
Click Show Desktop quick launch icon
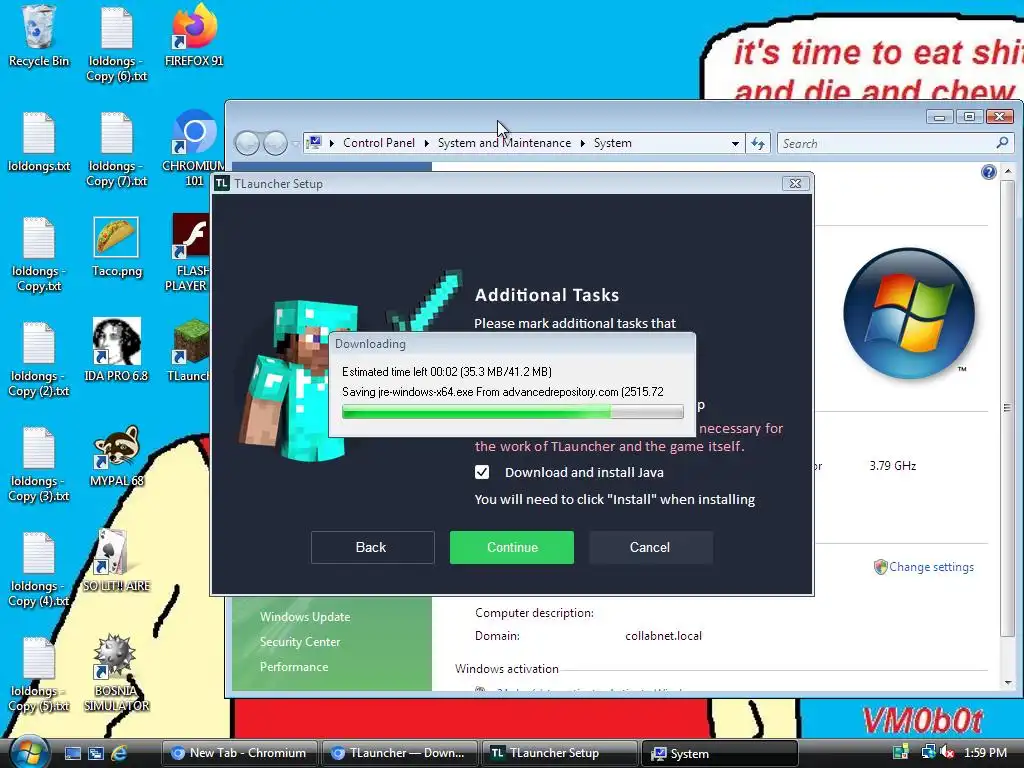[x=72, y=753]
